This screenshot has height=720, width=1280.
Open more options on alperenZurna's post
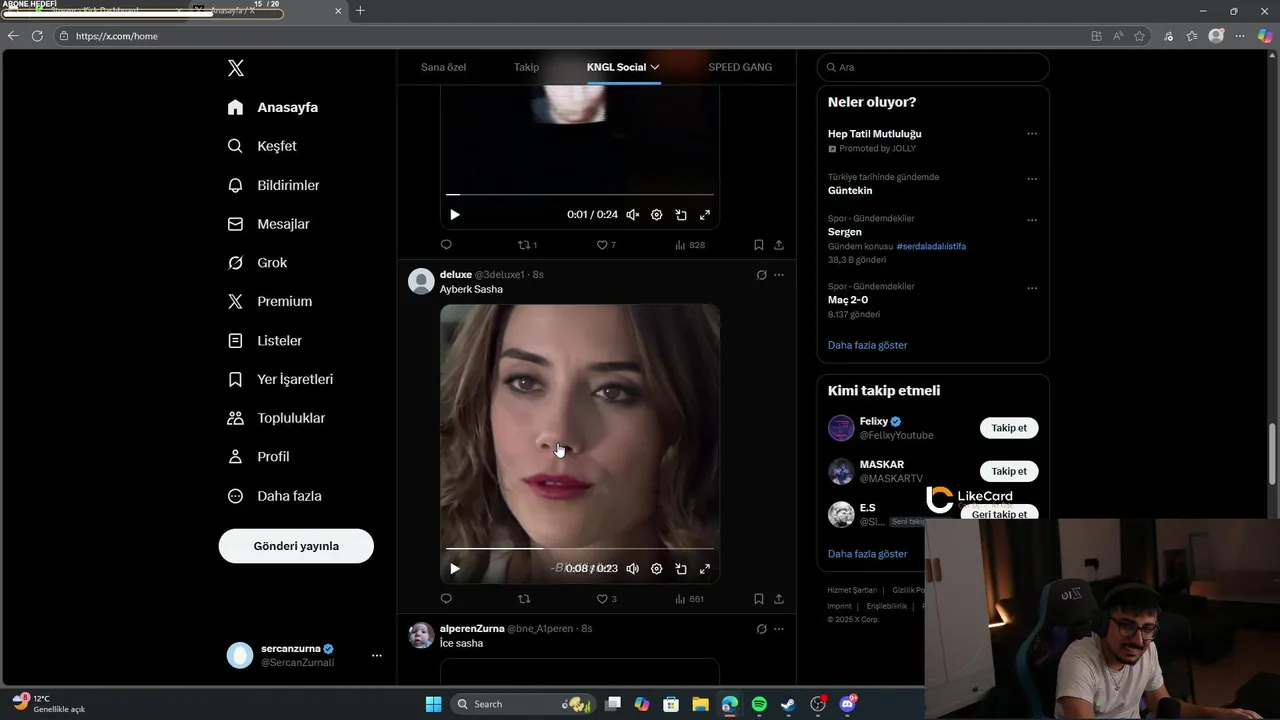click(x=779, y=629)
